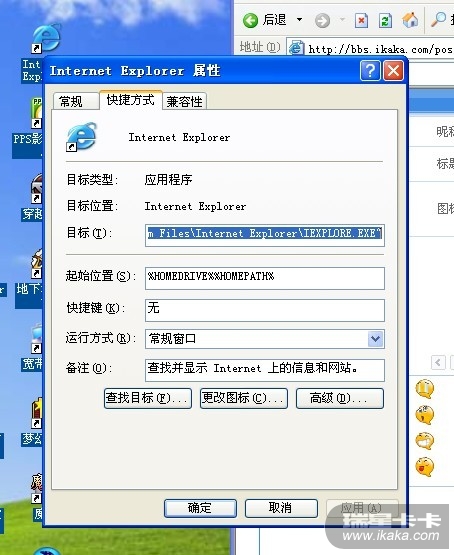
Task: Select the PPS desktop shortcut icon
Action: tap(37, 113)
